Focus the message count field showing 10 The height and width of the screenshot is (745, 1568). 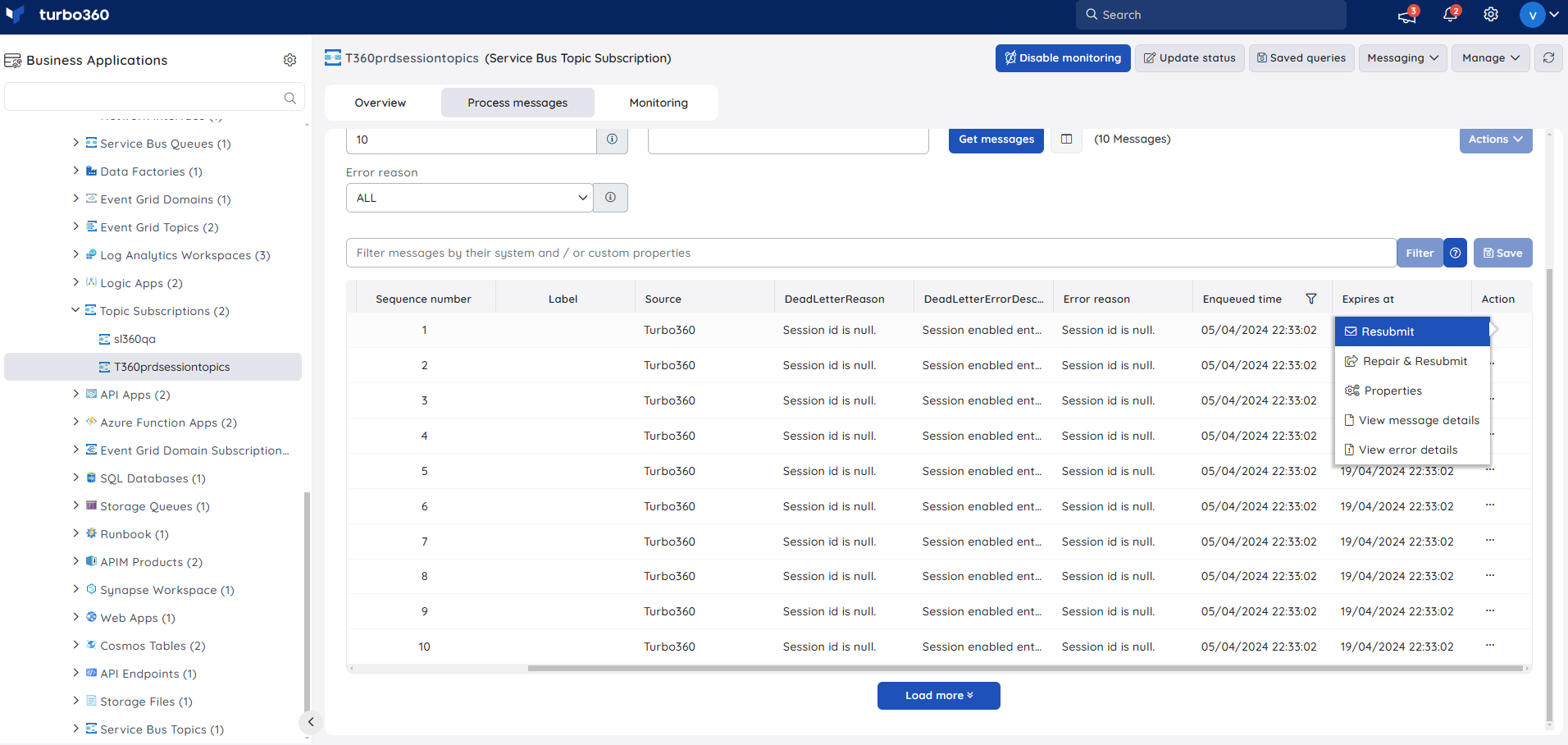click(x=471, y=139)
